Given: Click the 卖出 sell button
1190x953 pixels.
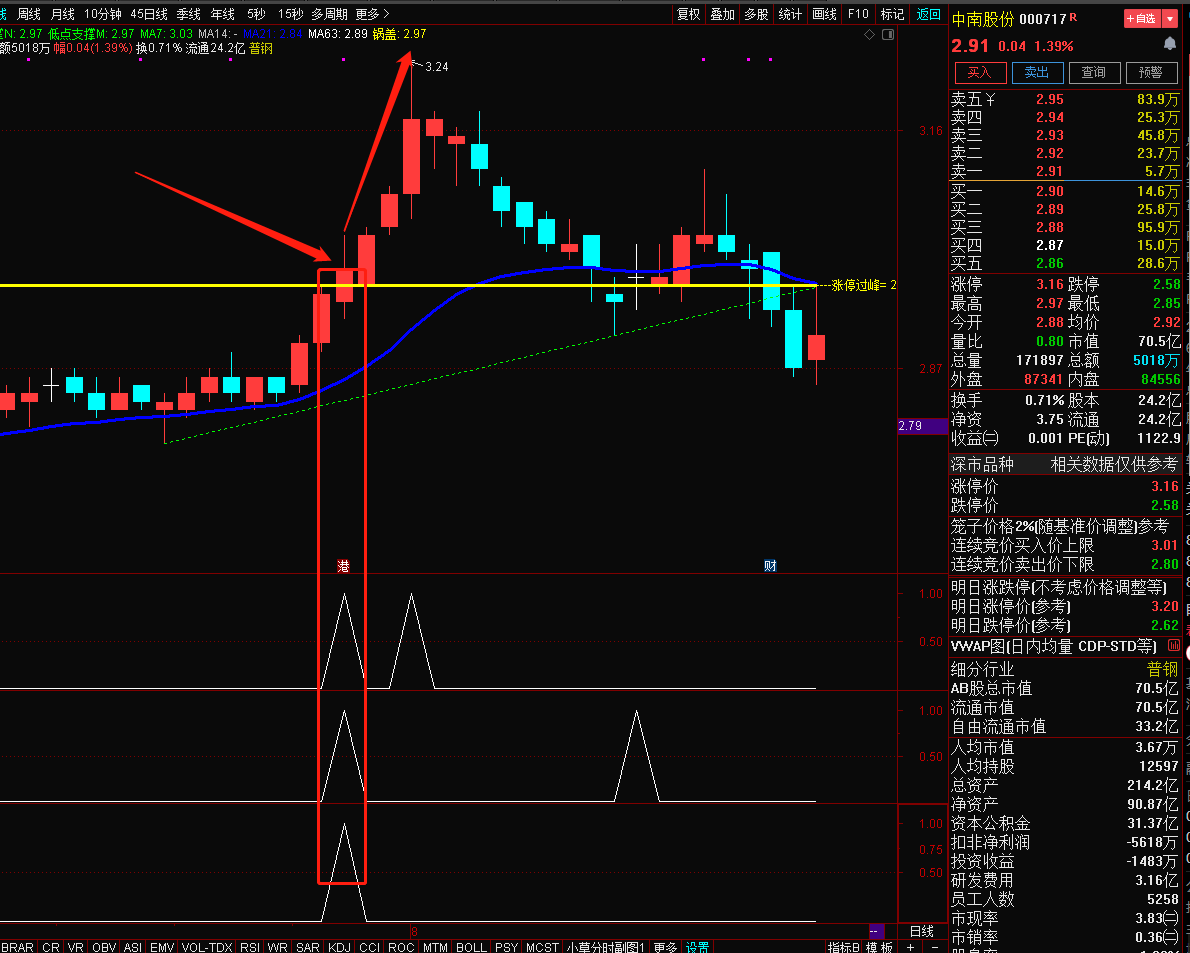Looking at the screenshot, I should [1037, 72].
